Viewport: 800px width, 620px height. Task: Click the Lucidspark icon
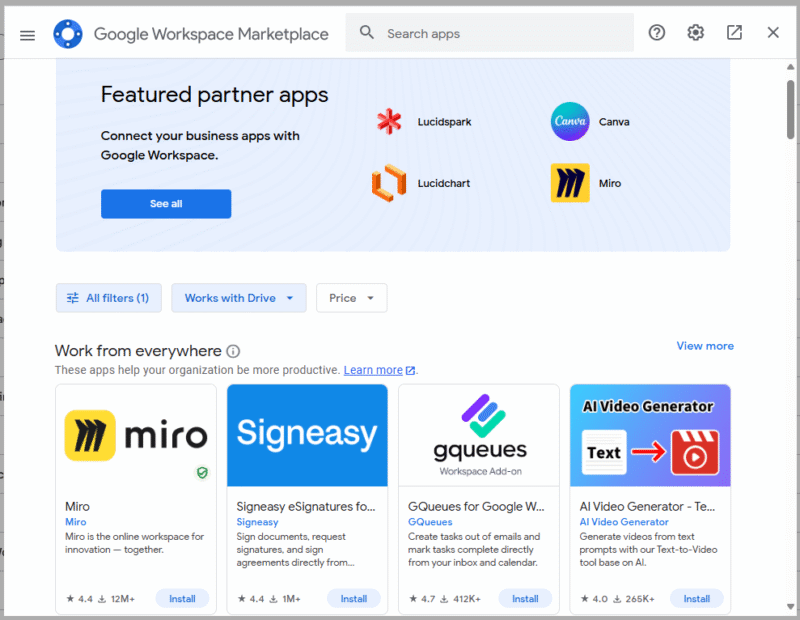pyautogui.click(x=388, y=121)
